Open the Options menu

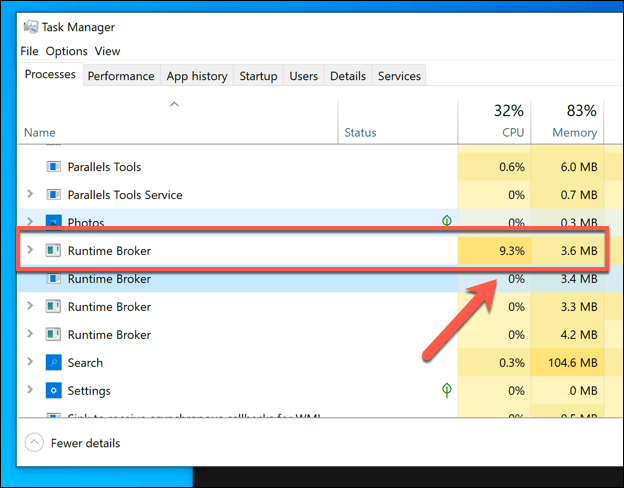[x=66, y=51]
